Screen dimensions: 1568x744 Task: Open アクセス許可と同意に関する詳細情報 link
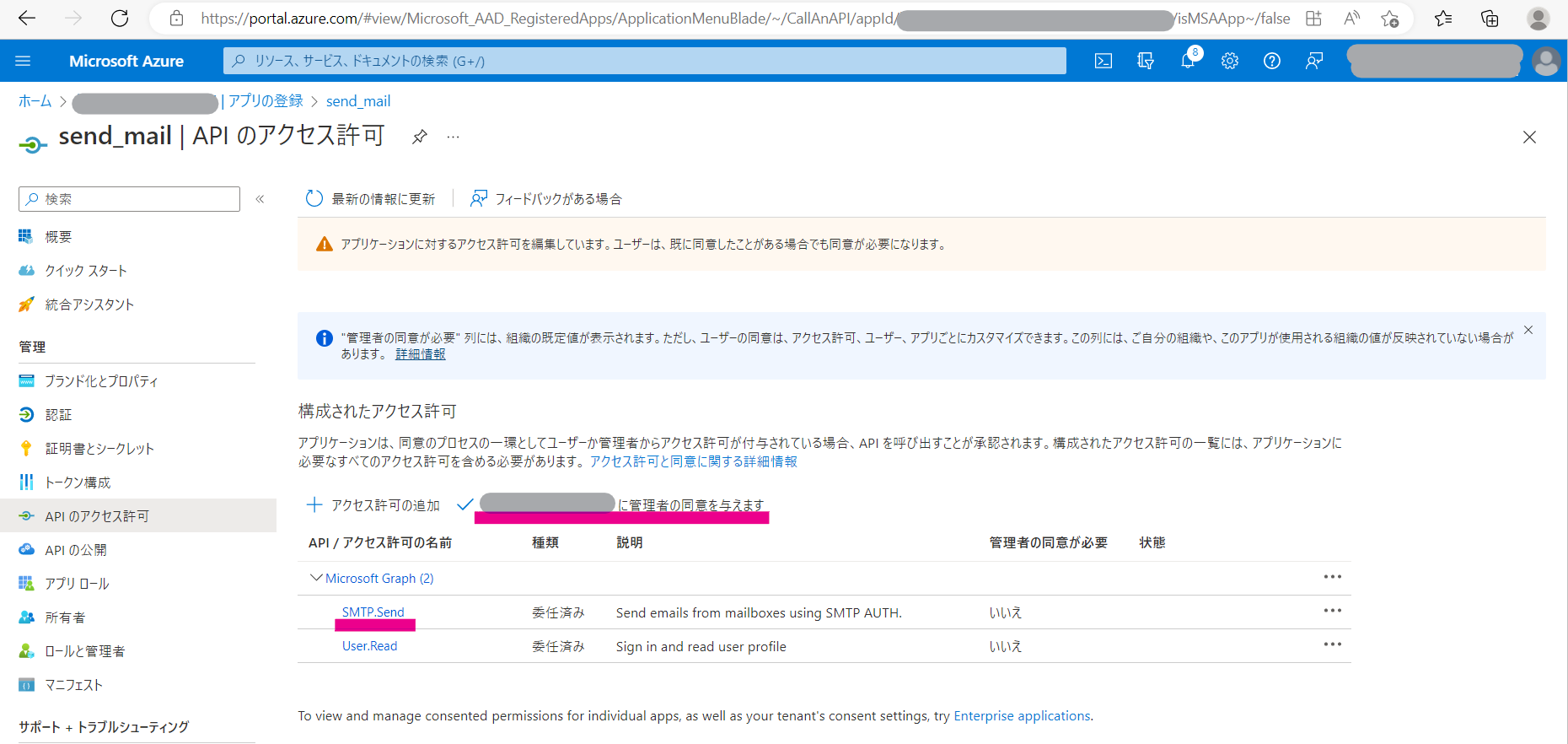pyautogui.click(x=693, y=461)
